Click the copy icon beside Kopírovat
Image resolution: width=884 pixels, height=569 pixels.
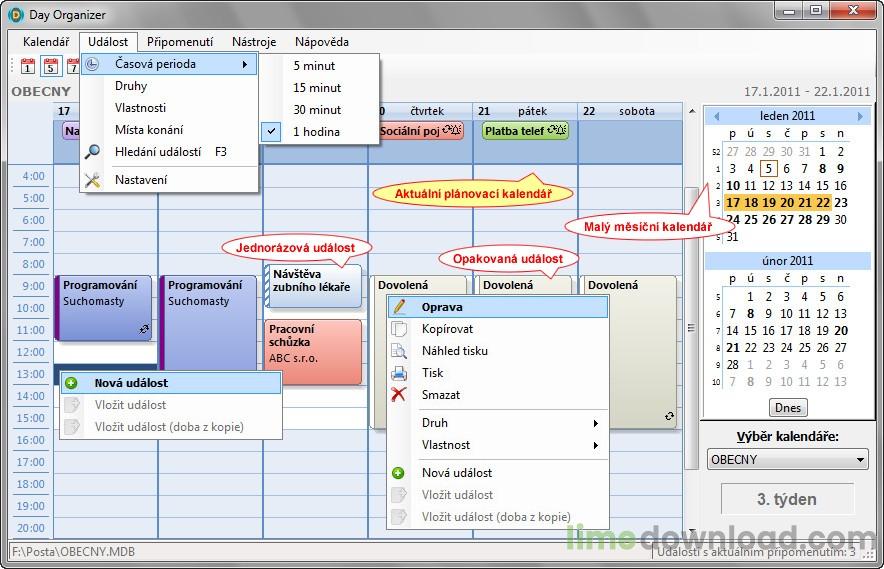(399, 329)
